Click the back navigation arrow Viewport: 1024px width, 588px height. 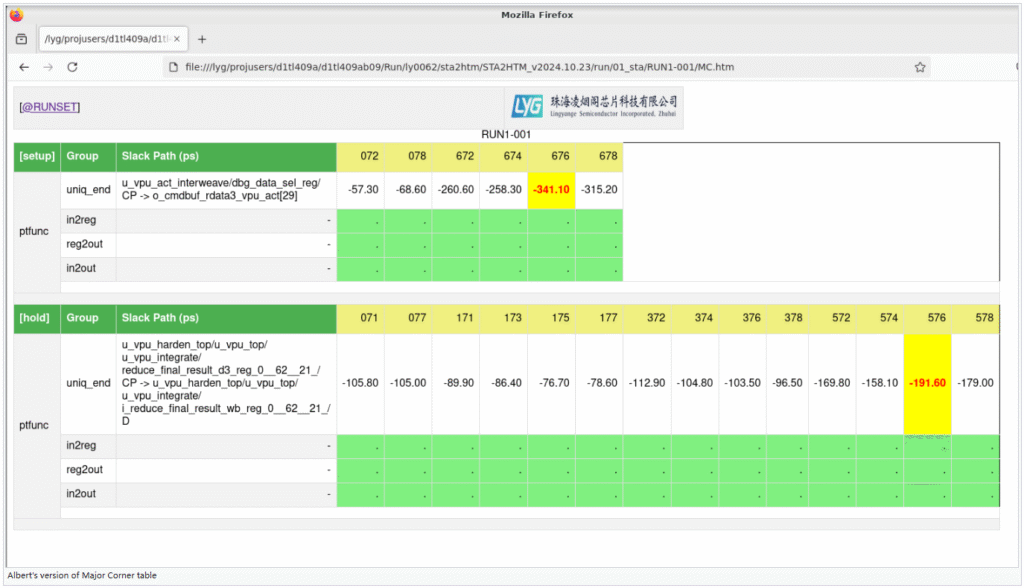24,67
